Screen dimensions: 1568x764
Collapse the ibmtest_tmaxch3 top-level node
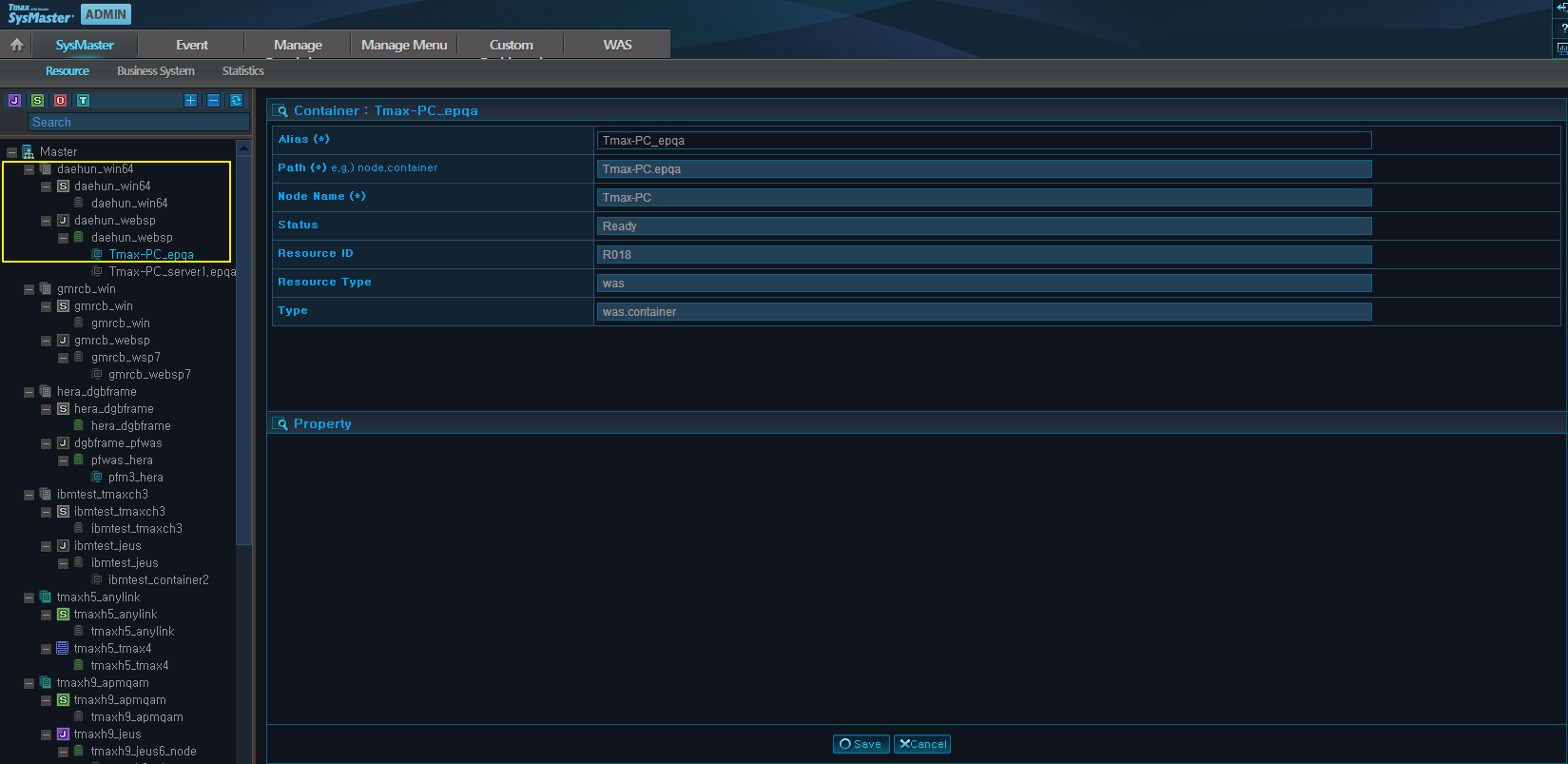[29, 495]
